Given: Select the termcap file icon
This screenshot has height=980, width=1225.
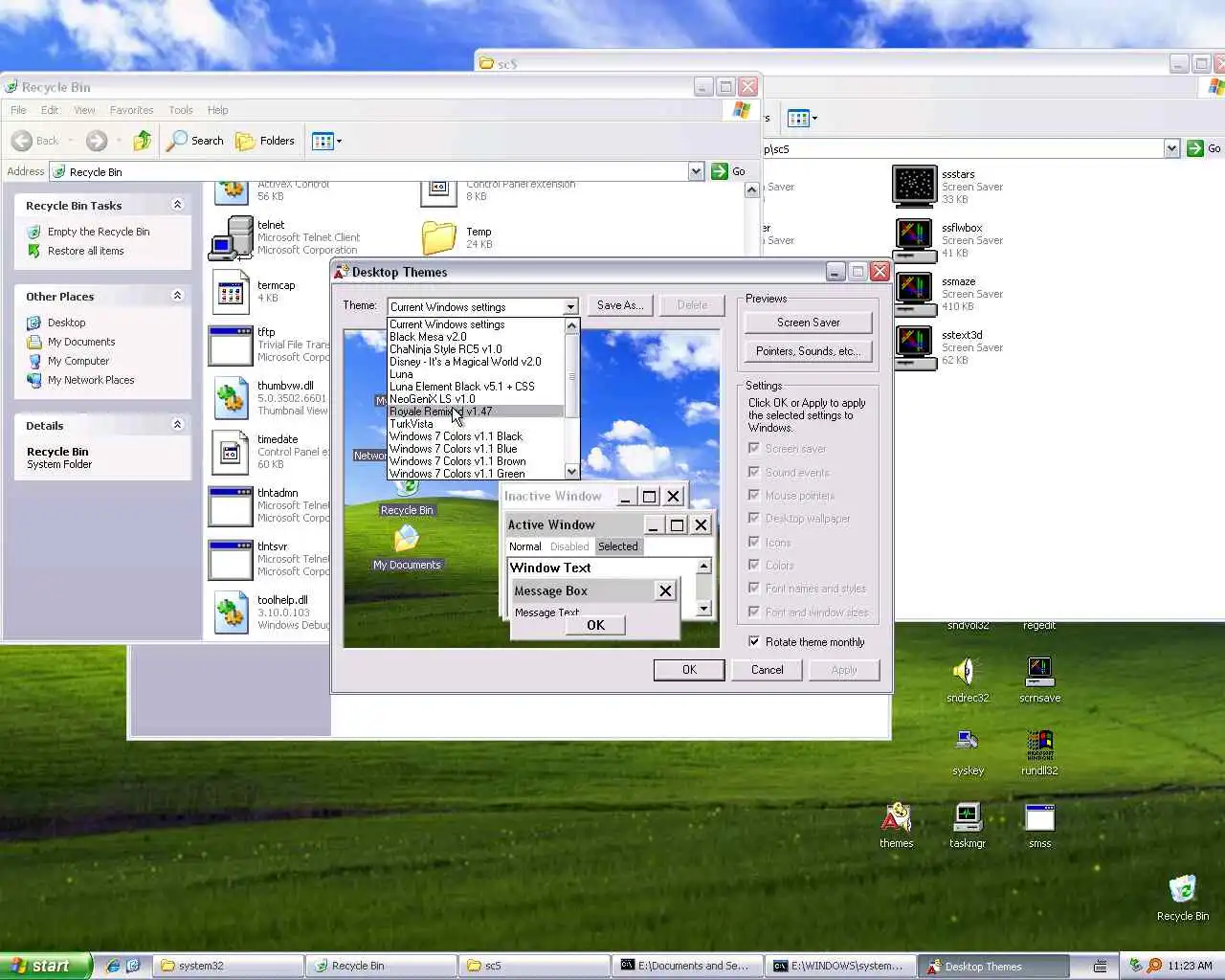Looking at the screenshot, I should (231, 291).
